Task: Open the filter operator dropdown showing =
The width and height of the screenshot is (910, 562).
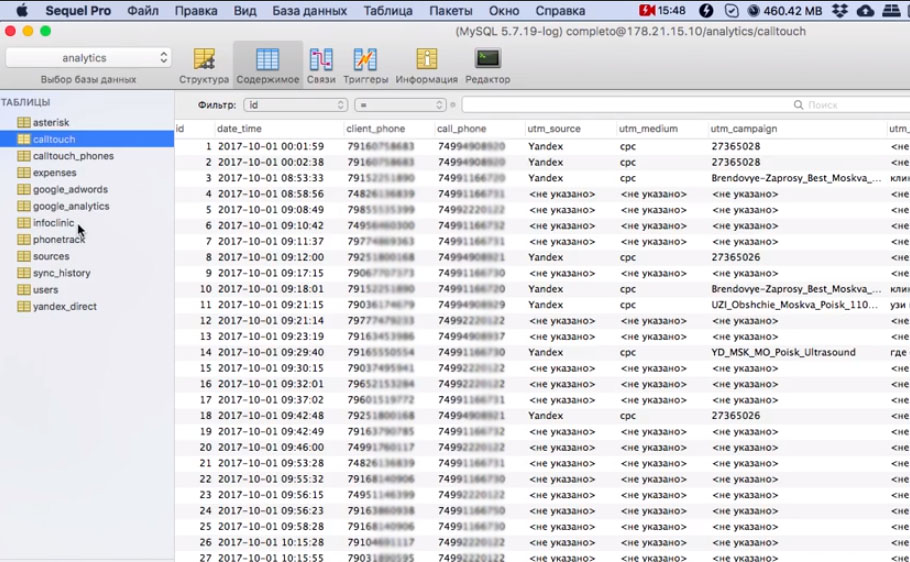Action: [400, 105]
